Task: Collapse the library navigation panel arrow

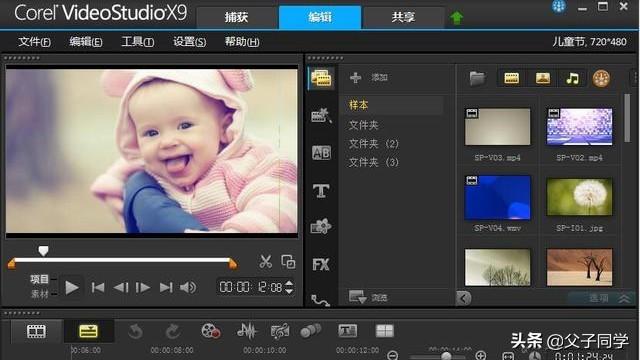Action: (463, 298)
